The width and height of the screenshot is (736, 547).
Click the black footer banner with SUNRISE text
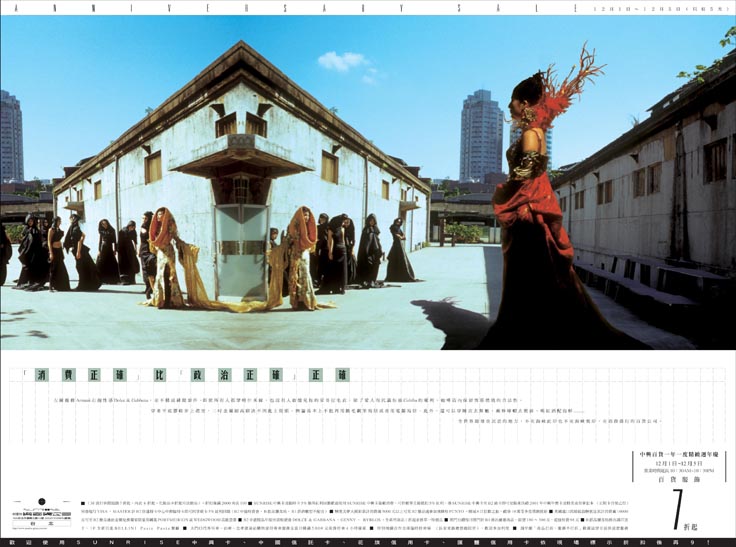pyautogui.click(x=368, y=541)
